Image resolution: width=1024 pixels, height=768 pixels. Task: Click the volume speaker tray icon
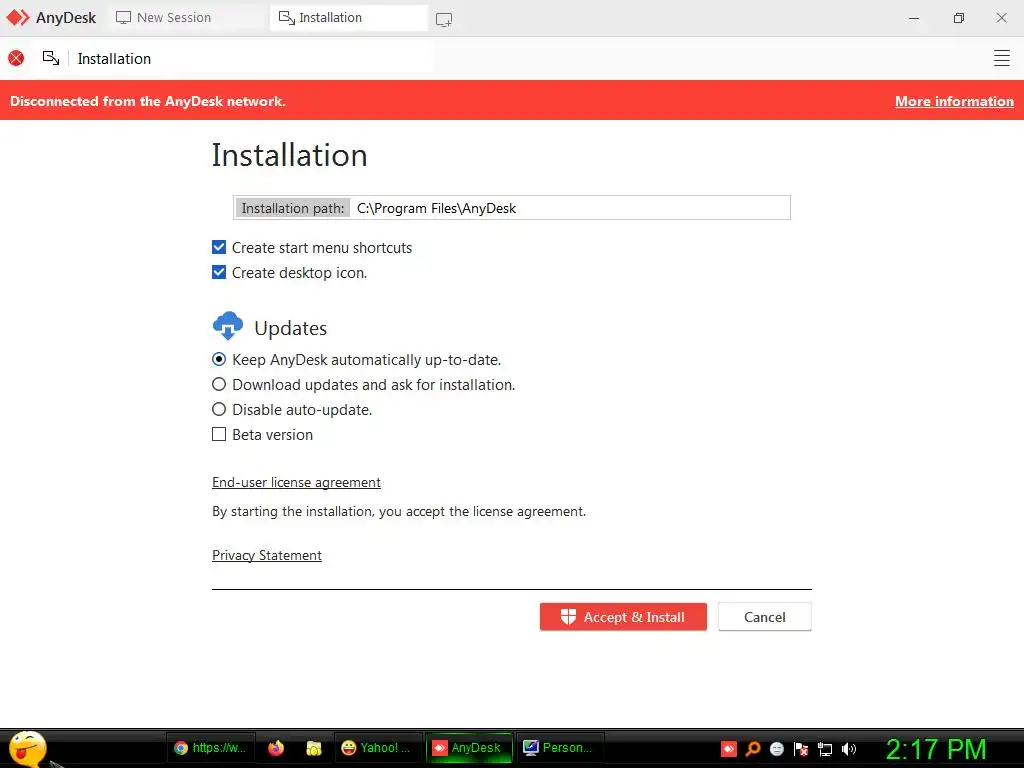coord(849,749)
